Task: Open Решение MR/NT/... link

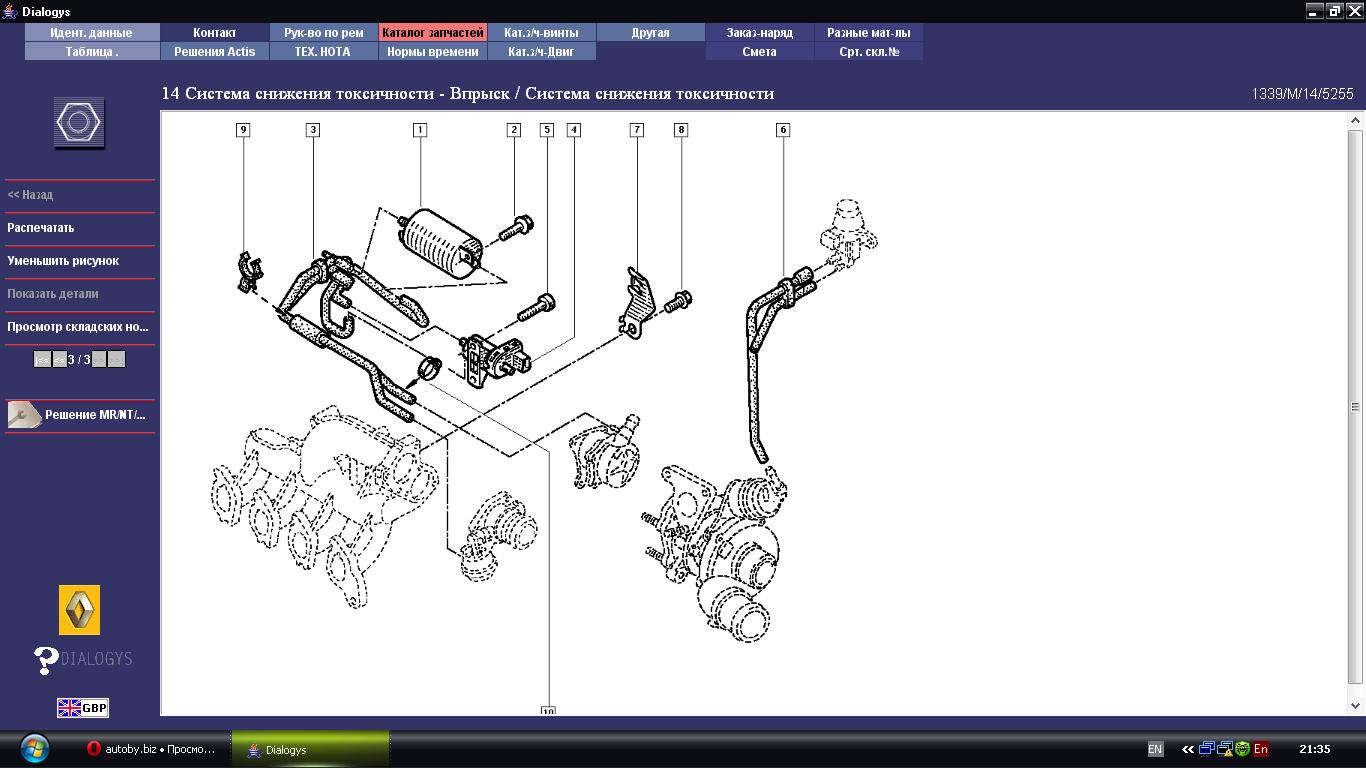Action: 95,415
